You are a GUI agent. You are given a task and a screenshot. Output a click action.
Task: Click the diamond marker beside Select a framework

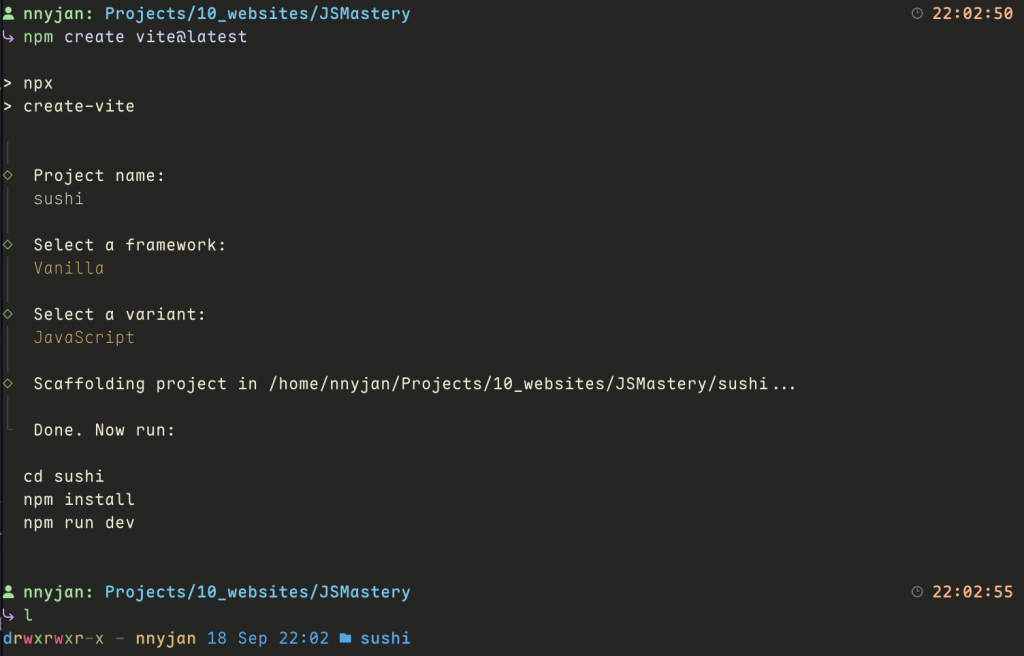click(8, 245)
